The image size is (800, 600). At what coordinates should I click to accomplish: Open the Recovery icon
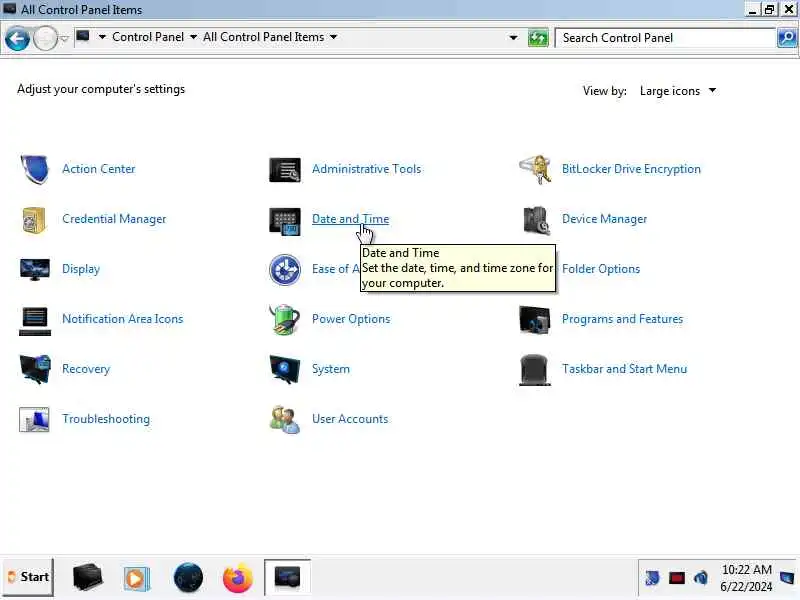35,369
